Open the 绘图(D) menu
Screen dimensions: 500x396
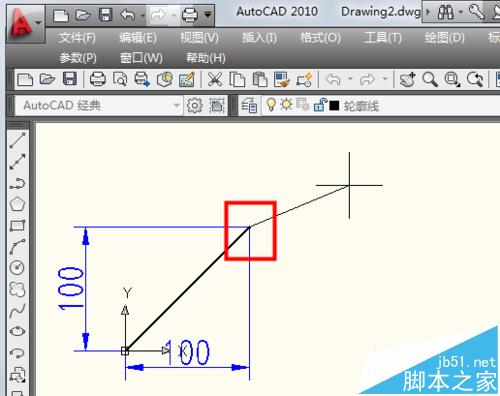[x=444, y=38]
